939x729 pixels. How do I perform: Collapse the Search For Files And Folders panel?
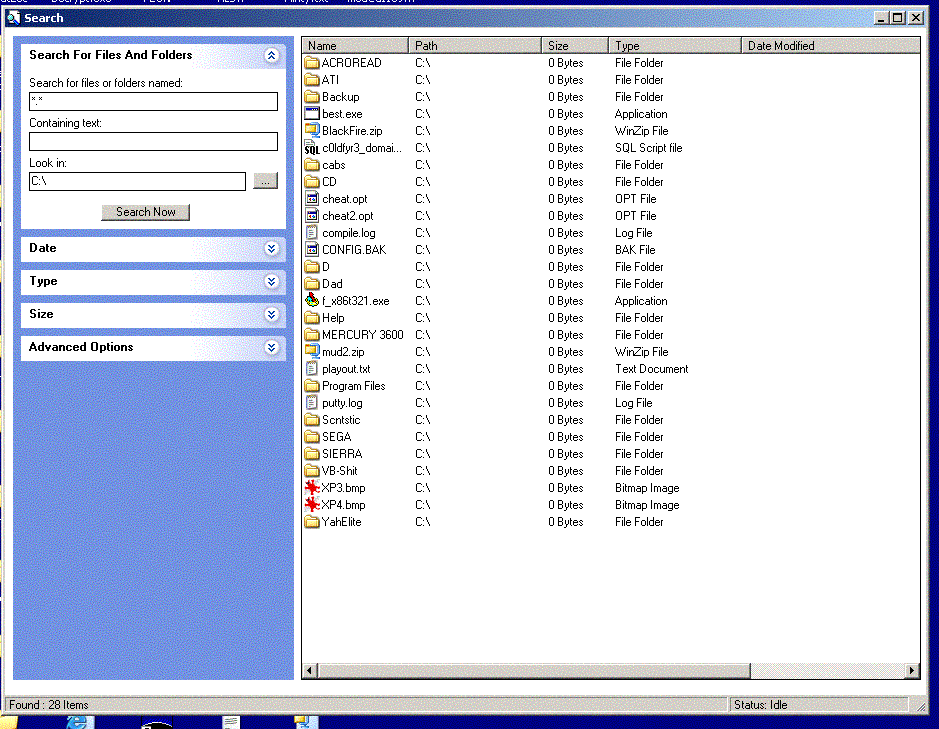coord(271,56)
